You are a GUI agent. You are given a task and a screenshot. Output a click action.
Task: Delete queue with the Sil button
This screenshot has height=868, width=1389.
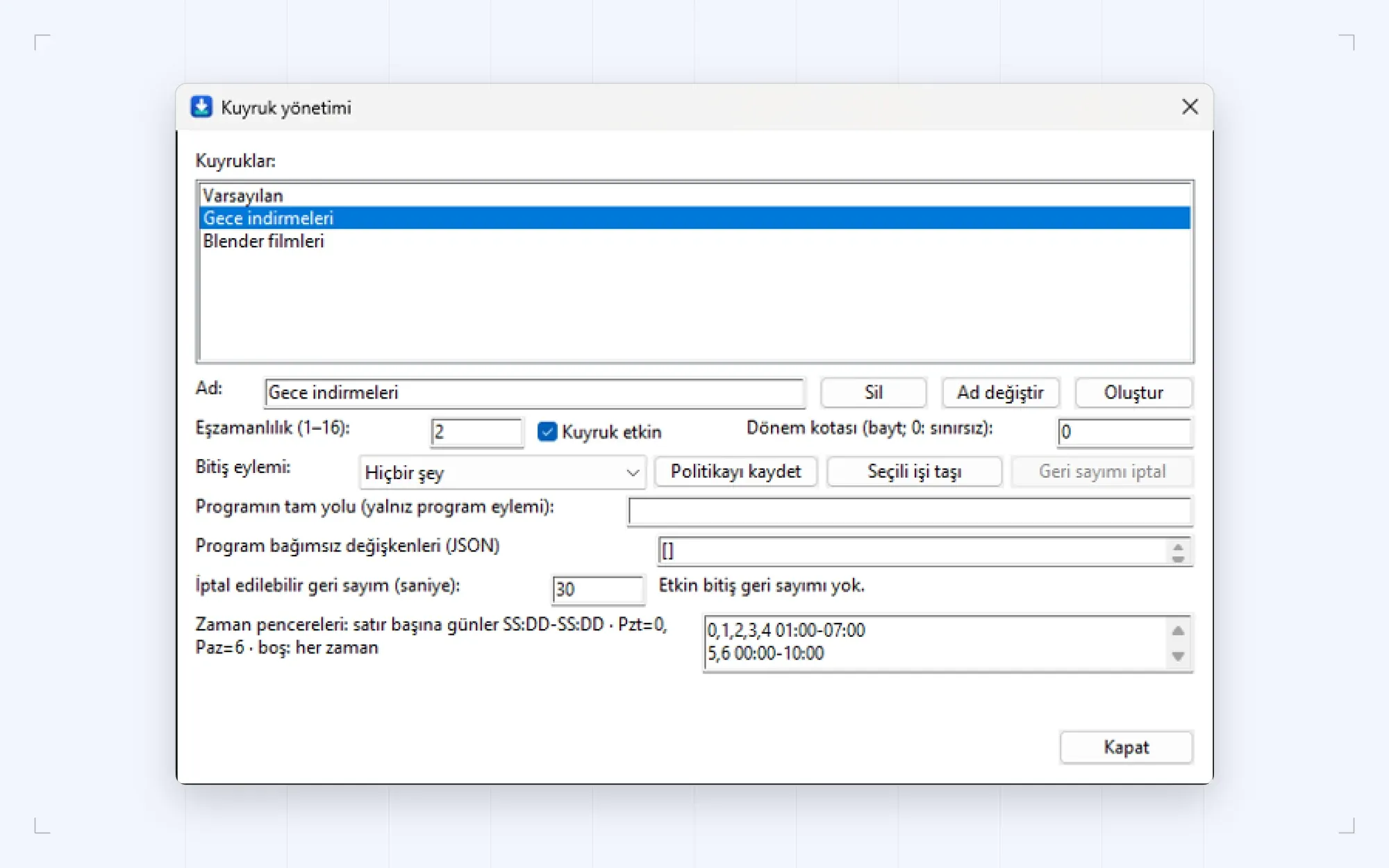873,393
